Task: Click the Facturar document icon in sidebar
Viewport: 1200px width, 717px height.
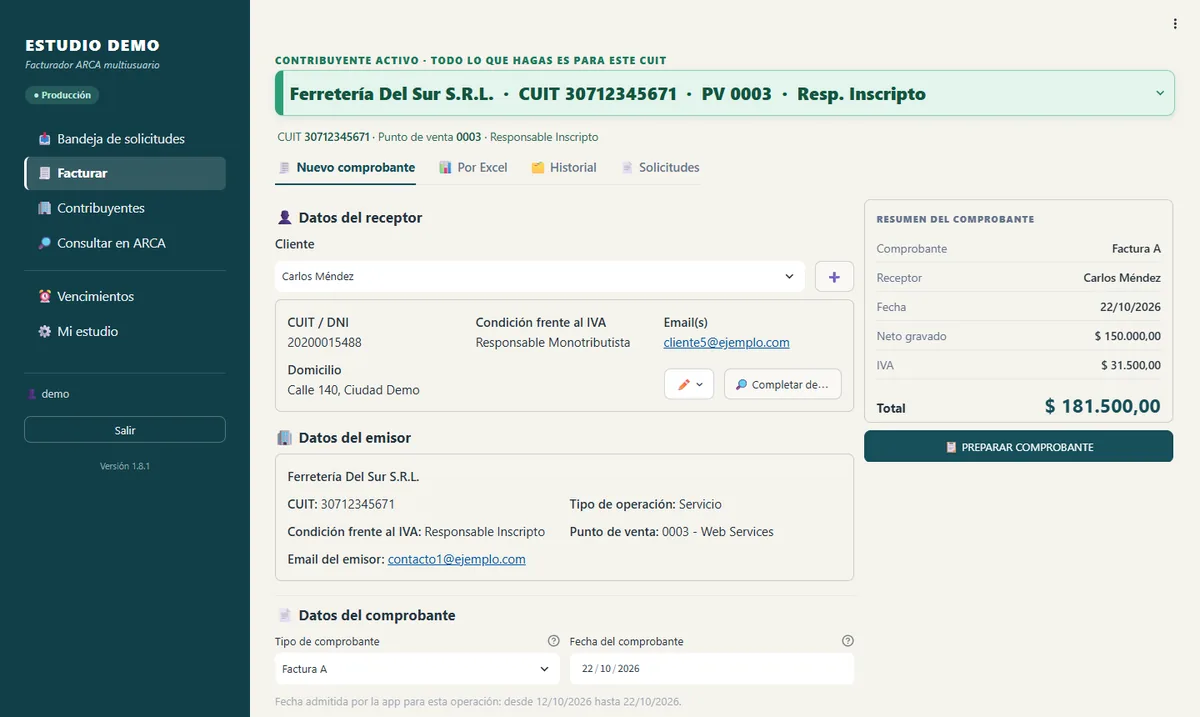Action: tap(44, 173)
